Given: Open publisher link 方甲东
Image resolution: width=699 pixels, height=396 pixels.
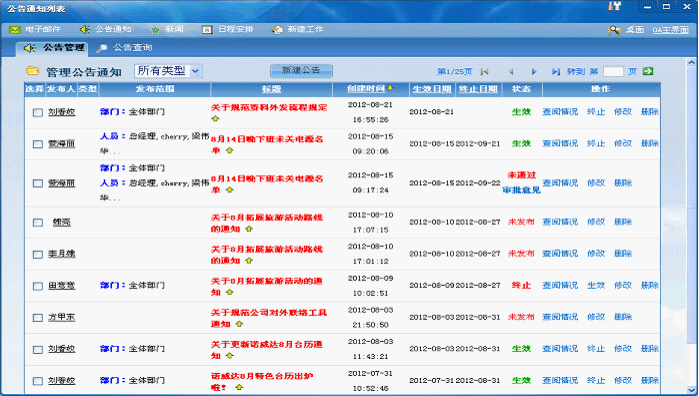Looking at the screenshot, I should (x=62, y=317).
